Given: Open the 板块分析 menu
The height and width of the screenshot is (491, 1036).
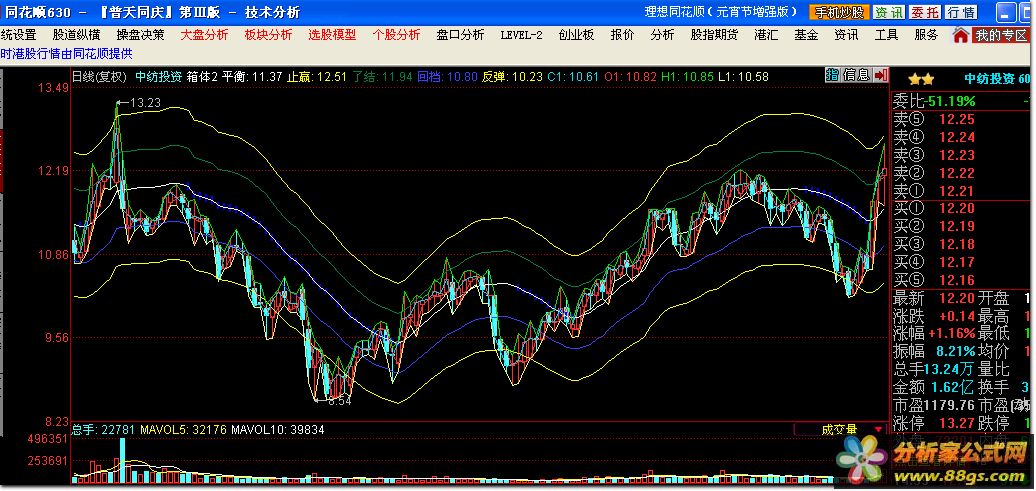Looking at the screenshot, I should (x=268, y=35).
